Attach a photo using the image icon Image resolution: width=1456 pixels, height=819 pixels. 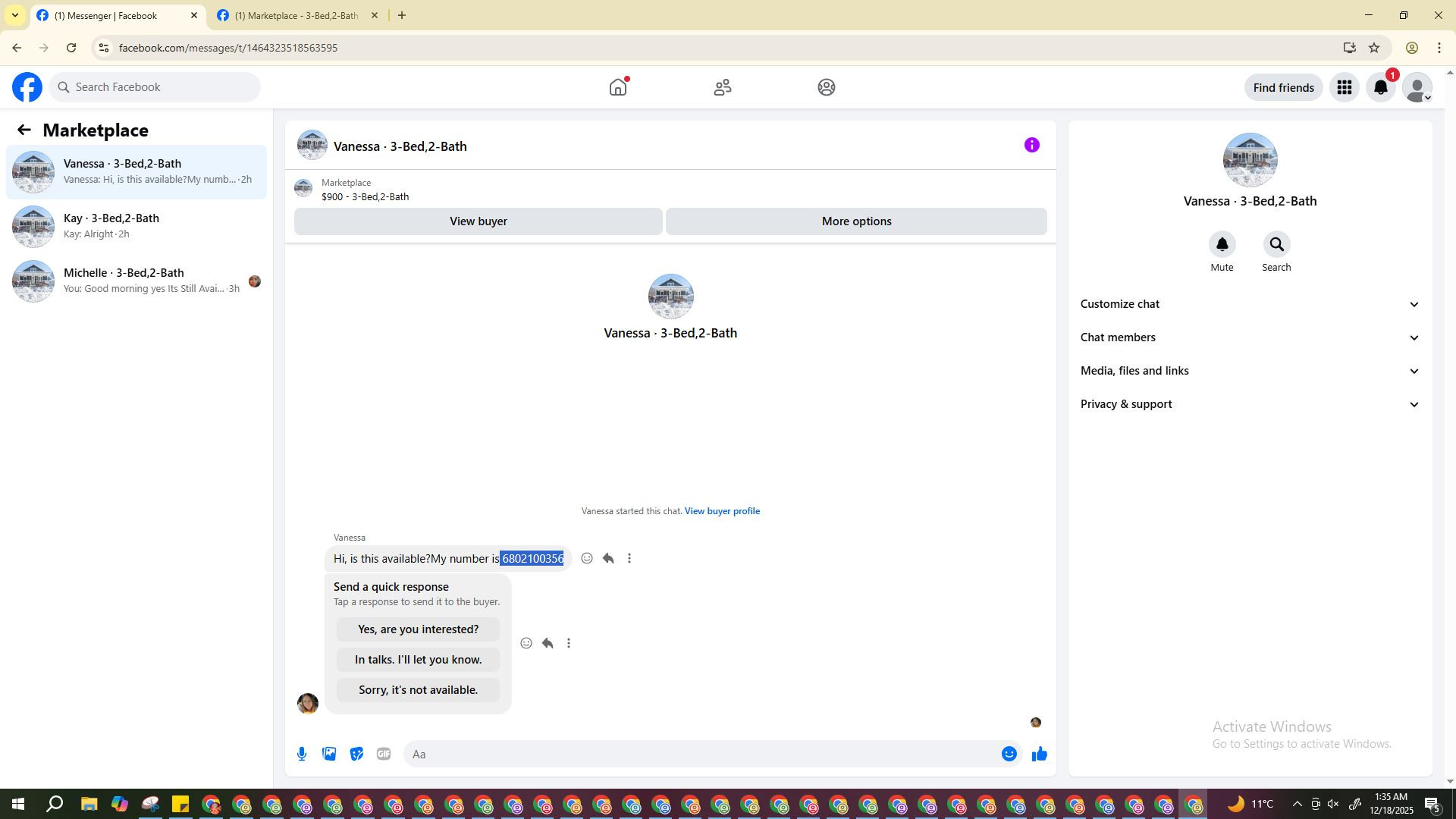329,754
